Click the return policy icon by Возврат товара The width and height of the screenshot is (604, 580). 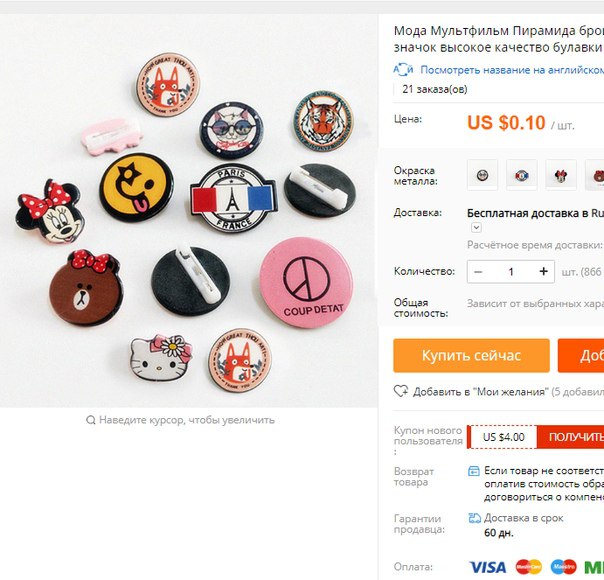[473, 471]
